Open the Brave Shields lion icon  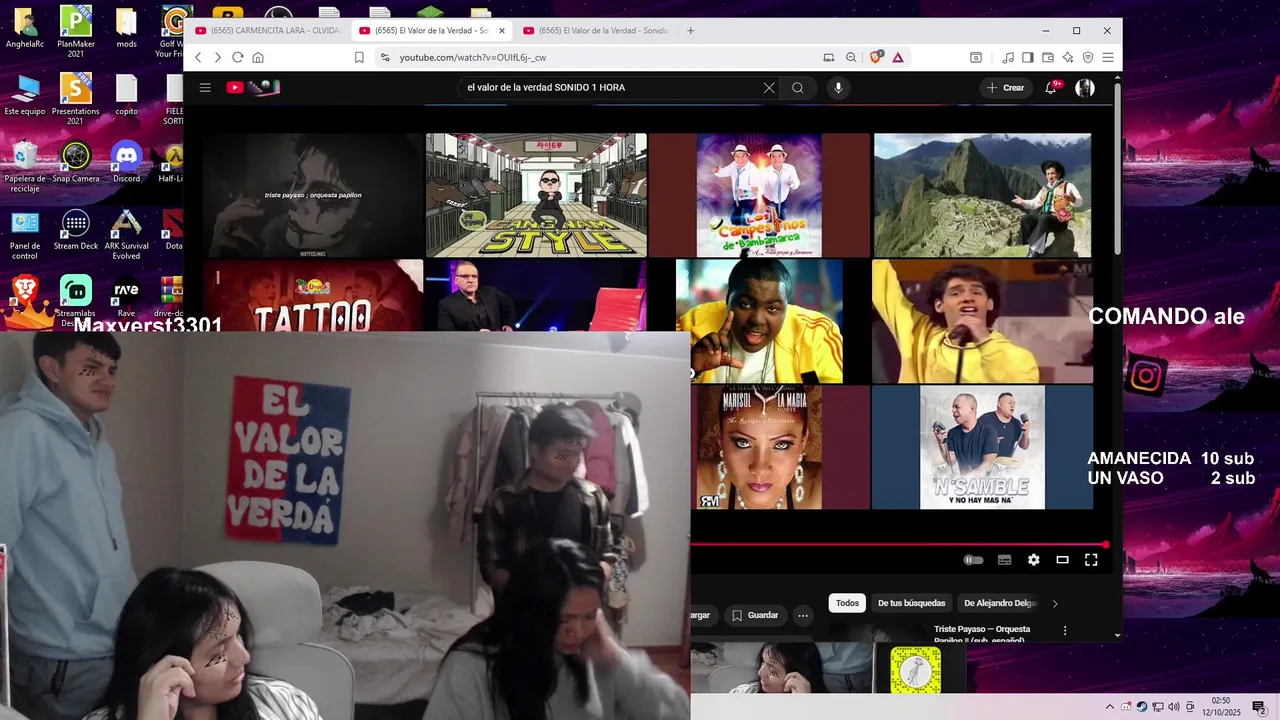pos(876,58)
